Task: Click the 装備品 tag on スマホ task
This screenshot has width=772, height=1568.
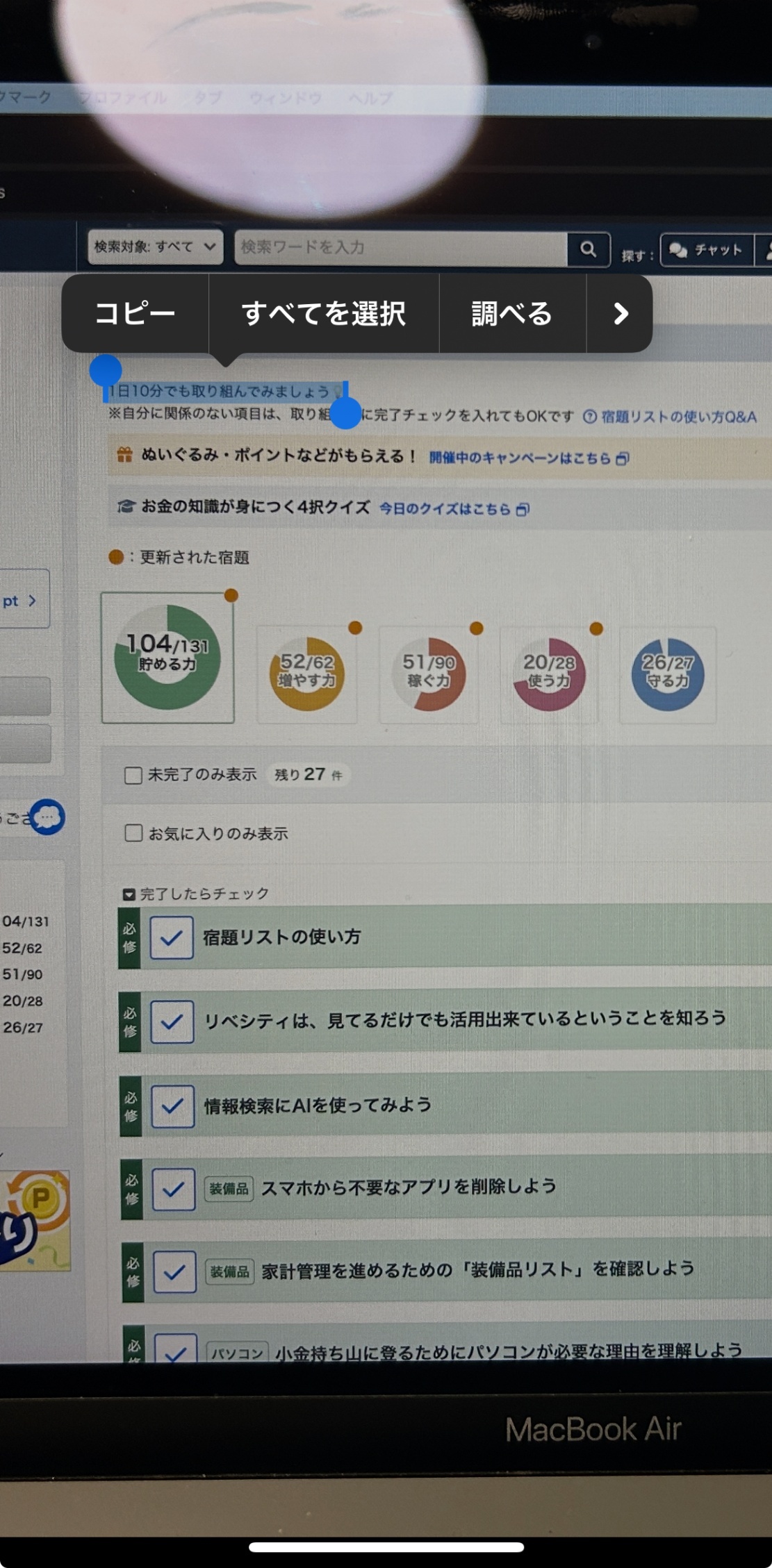Action: coord(229,1189)
